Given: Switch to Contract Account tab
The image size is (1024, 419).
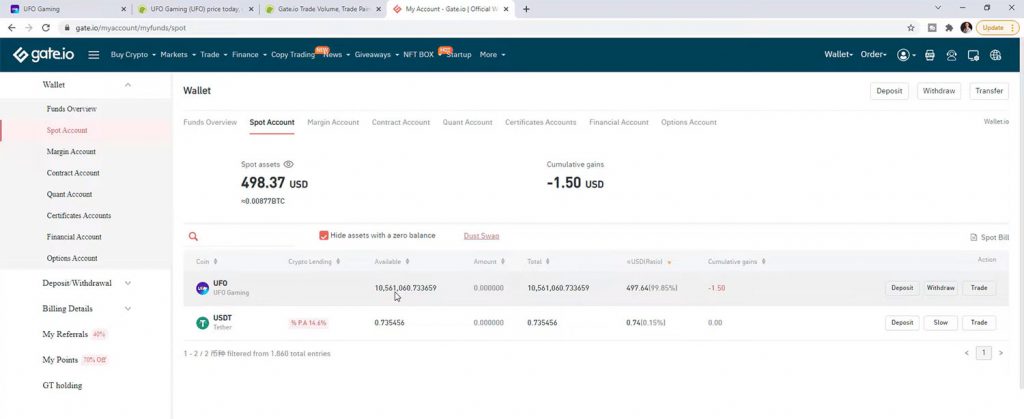Looking at the screenshot, I should [401, 122].
